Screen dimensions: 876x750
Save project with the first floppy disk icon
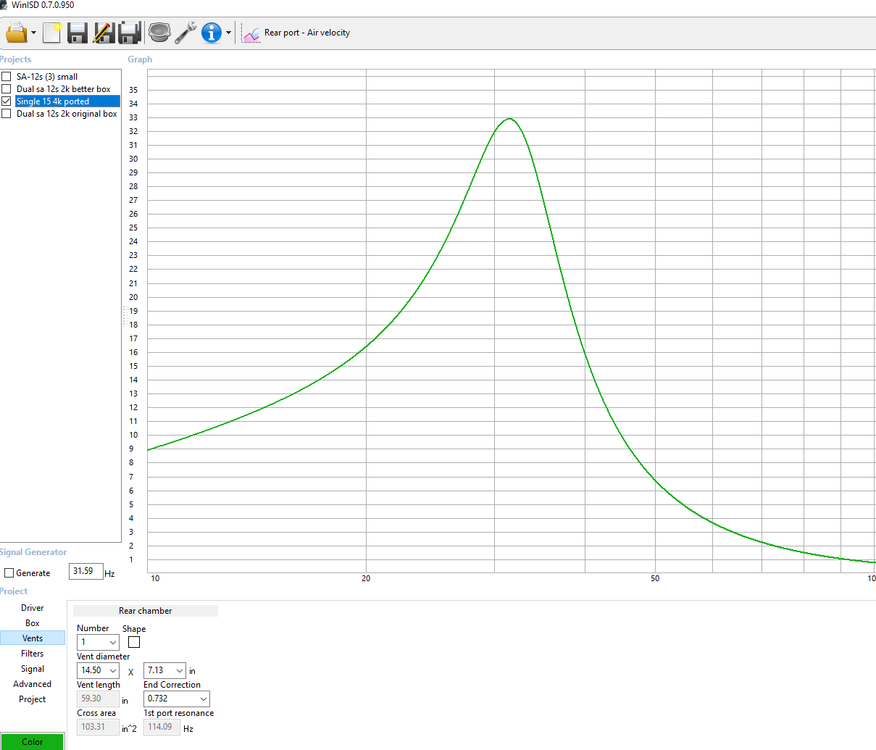(x=77, y=33)
